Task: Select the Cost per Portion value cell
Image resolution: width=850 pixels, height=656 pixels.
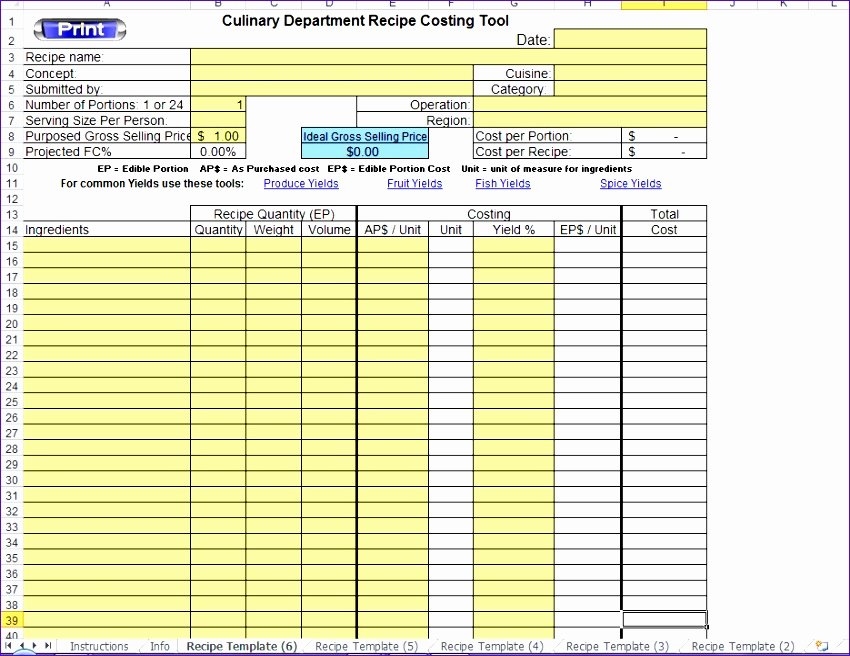Action: pyautogui.click(x=664, y=136)
